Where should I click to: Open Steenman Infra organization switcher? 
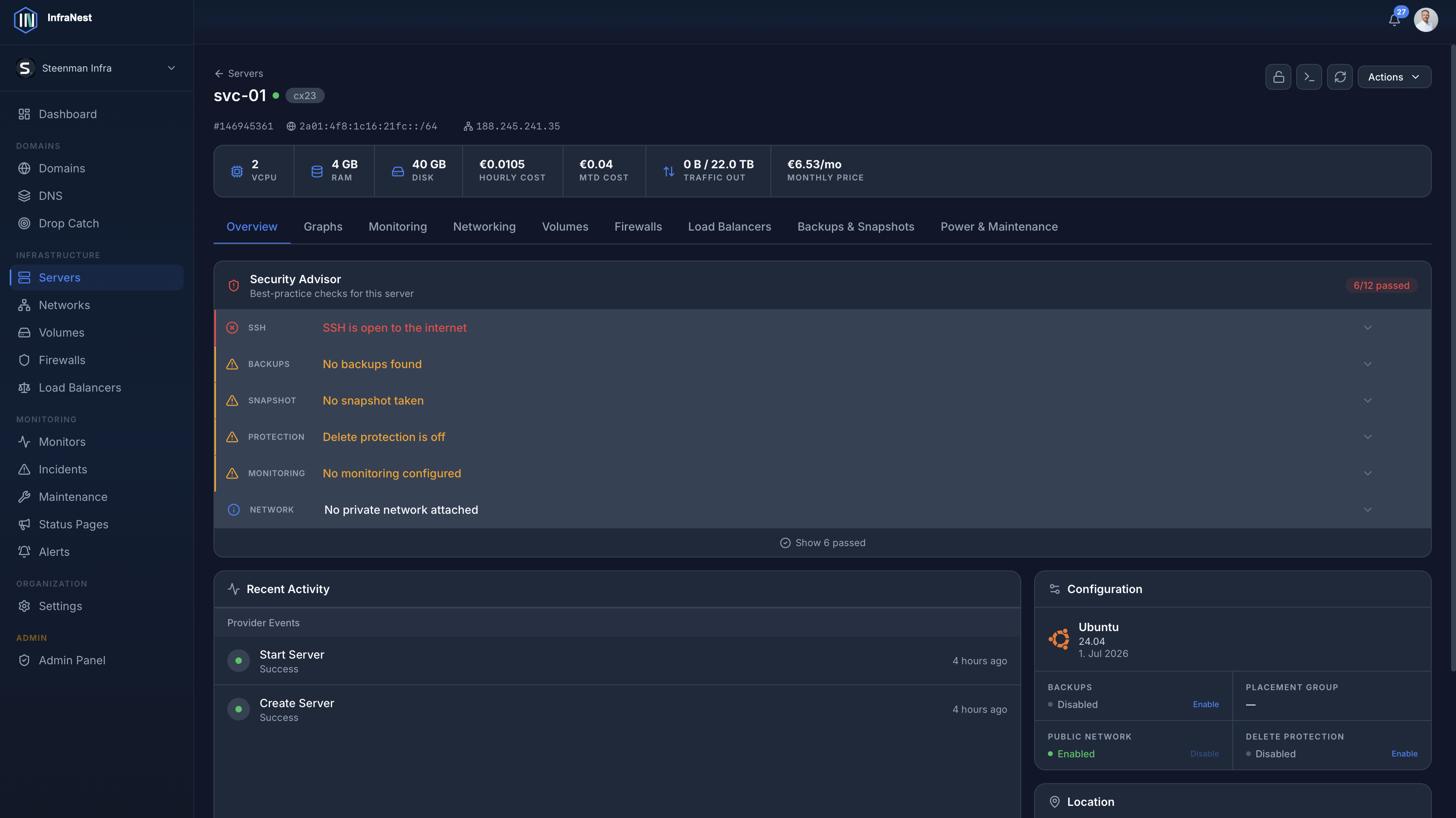tap(97, 68)
